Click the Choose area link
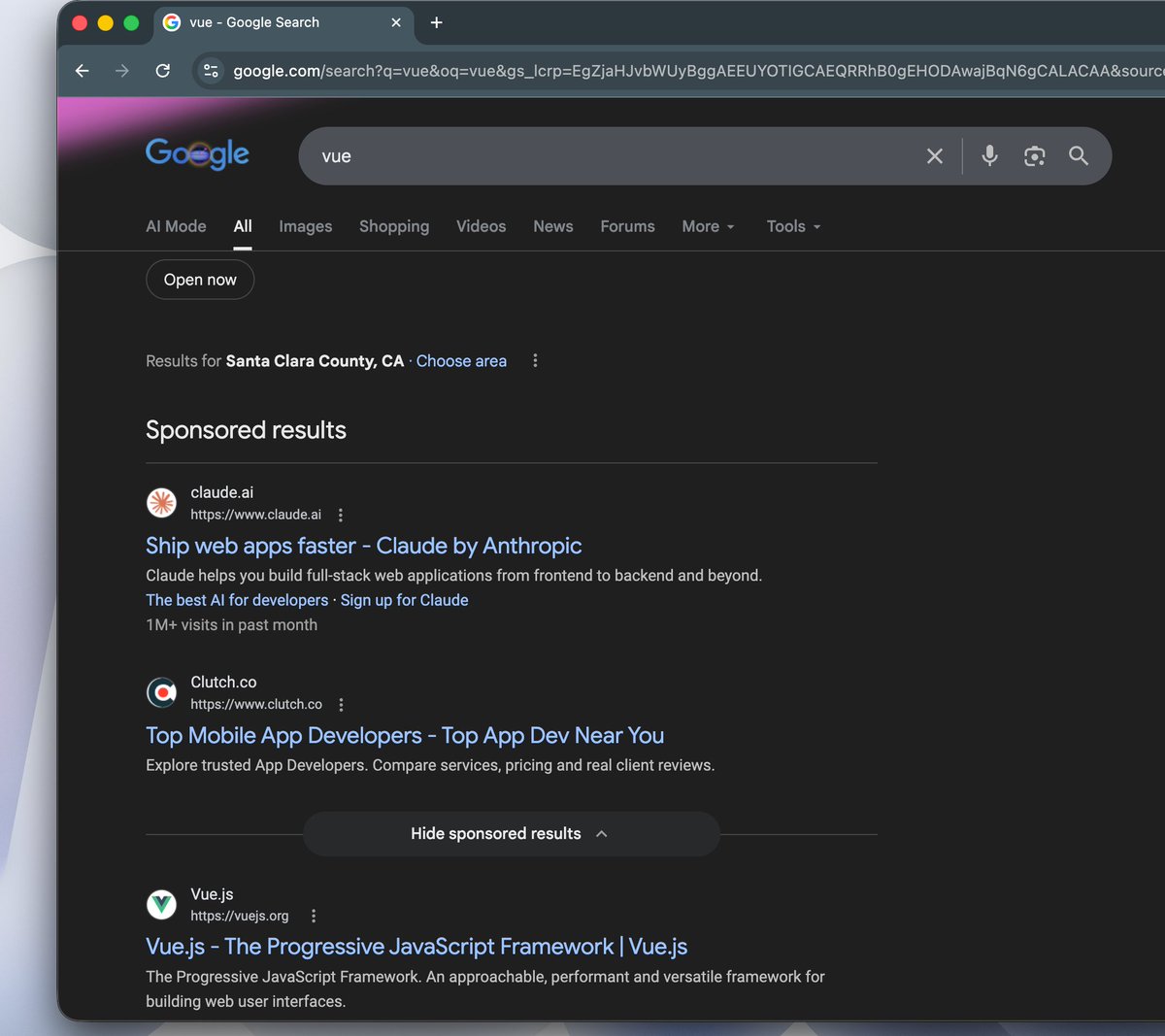The image size is (1165, 1036). click(461, 361)
